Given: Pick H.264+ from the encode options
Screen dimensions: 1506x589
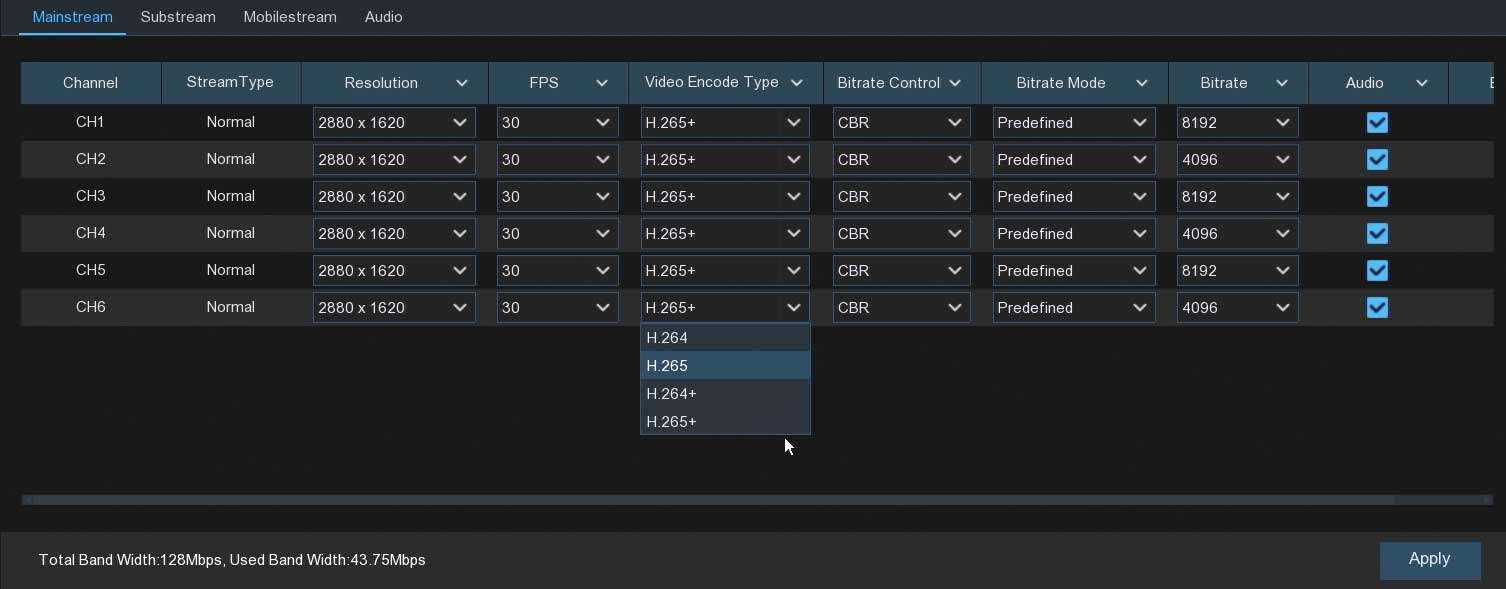Looking at the screenshot, I should [x=724, y=394].
